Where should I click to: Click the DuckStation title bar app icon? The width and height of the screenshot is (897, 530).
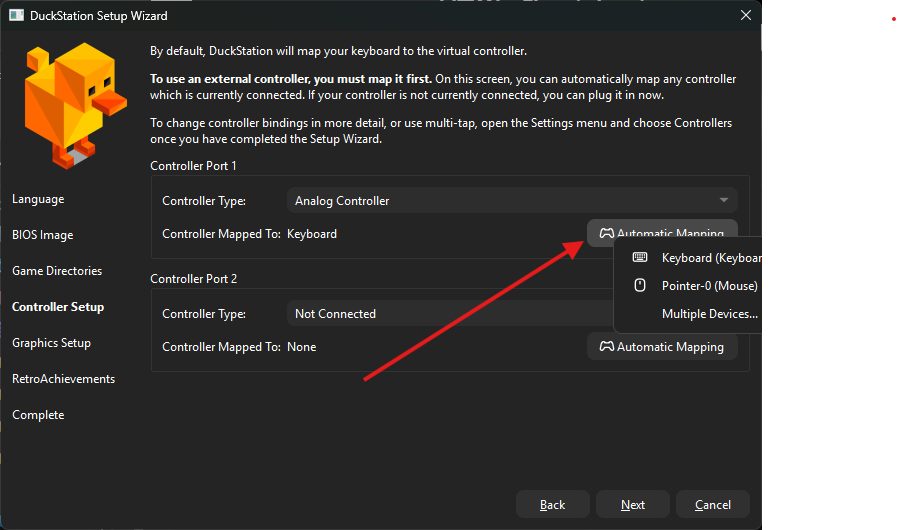click(x=16, y=16)
